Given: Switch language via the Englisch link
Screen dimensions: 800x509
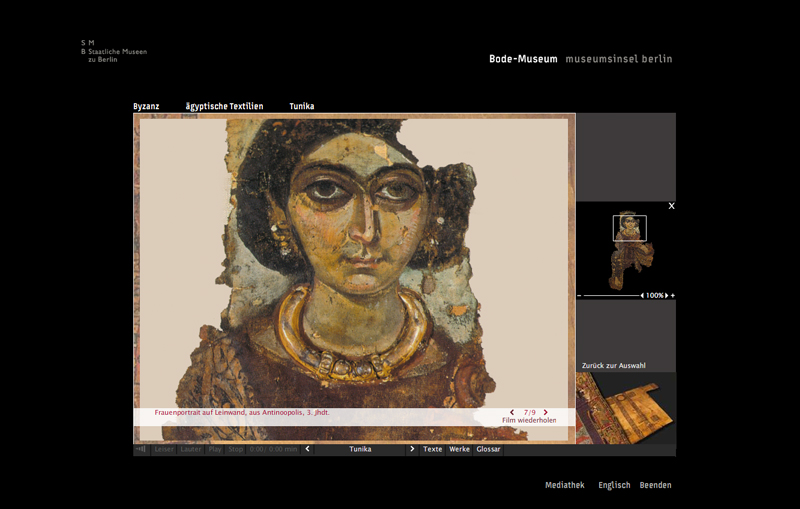Looking at the screenshot, I should [x=614, y=485].
